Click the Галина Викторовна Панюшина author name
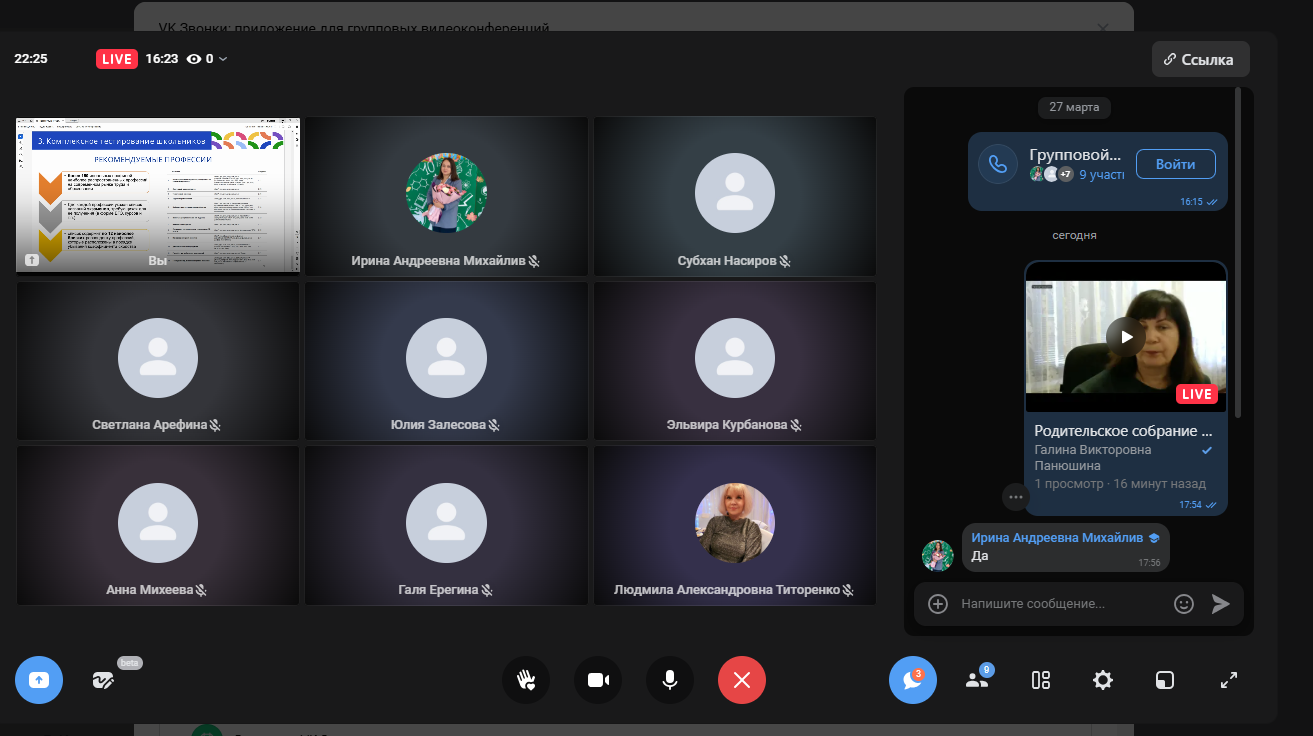 [x=1092, y=457]
